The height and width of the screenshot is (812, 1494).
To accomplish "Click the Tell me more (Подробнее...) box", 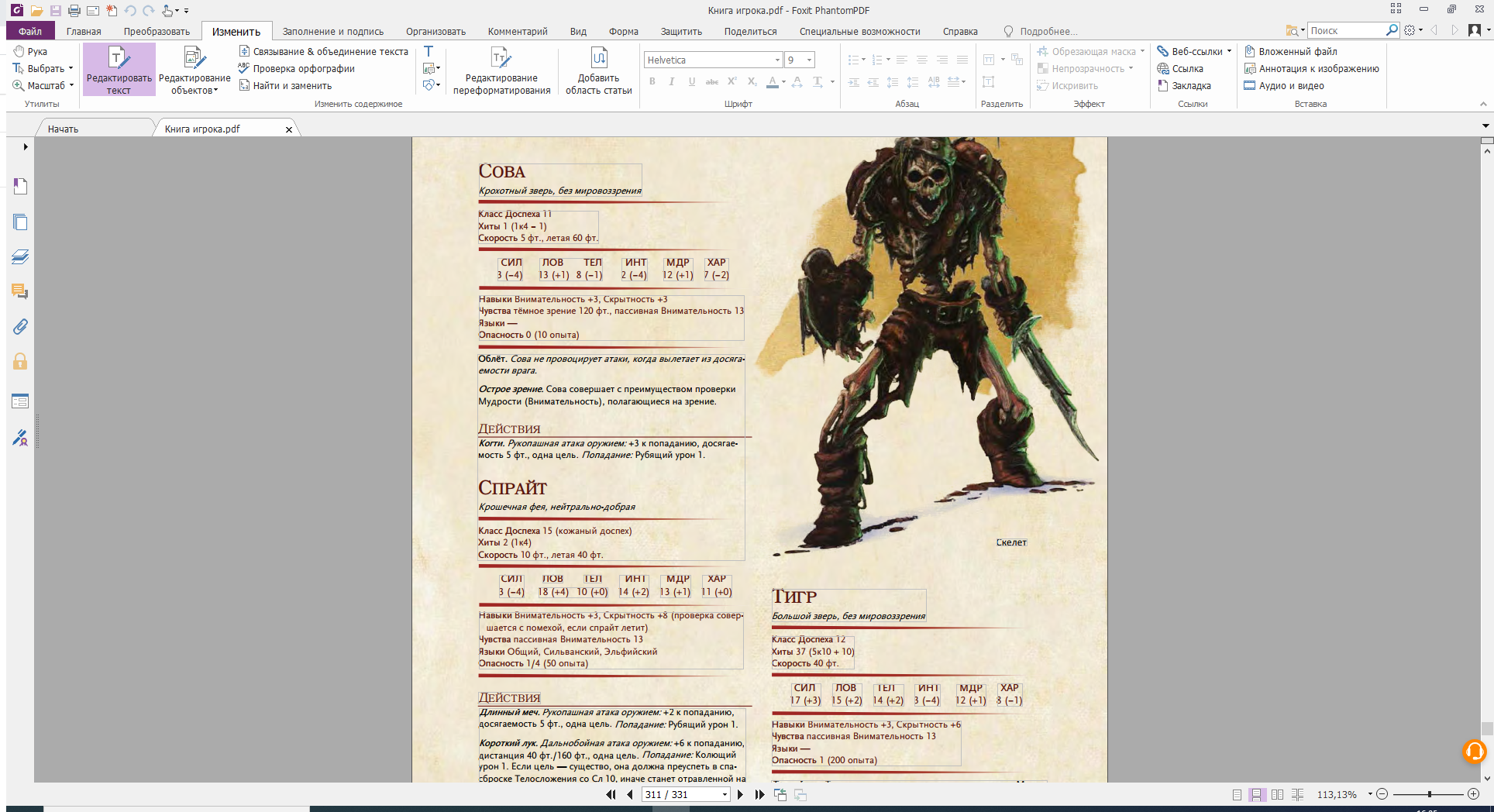I will click(x=1040, y=32).
